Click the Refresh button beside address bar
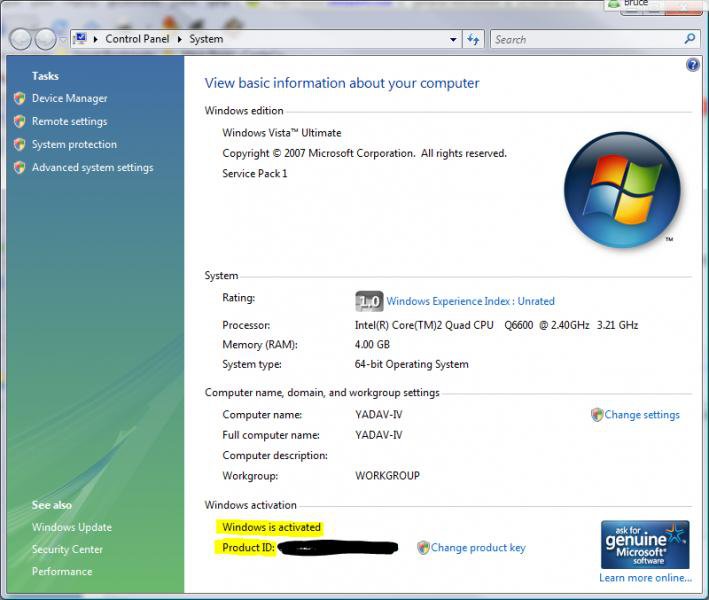The image size is (709, 600). [x=473, y=40]
